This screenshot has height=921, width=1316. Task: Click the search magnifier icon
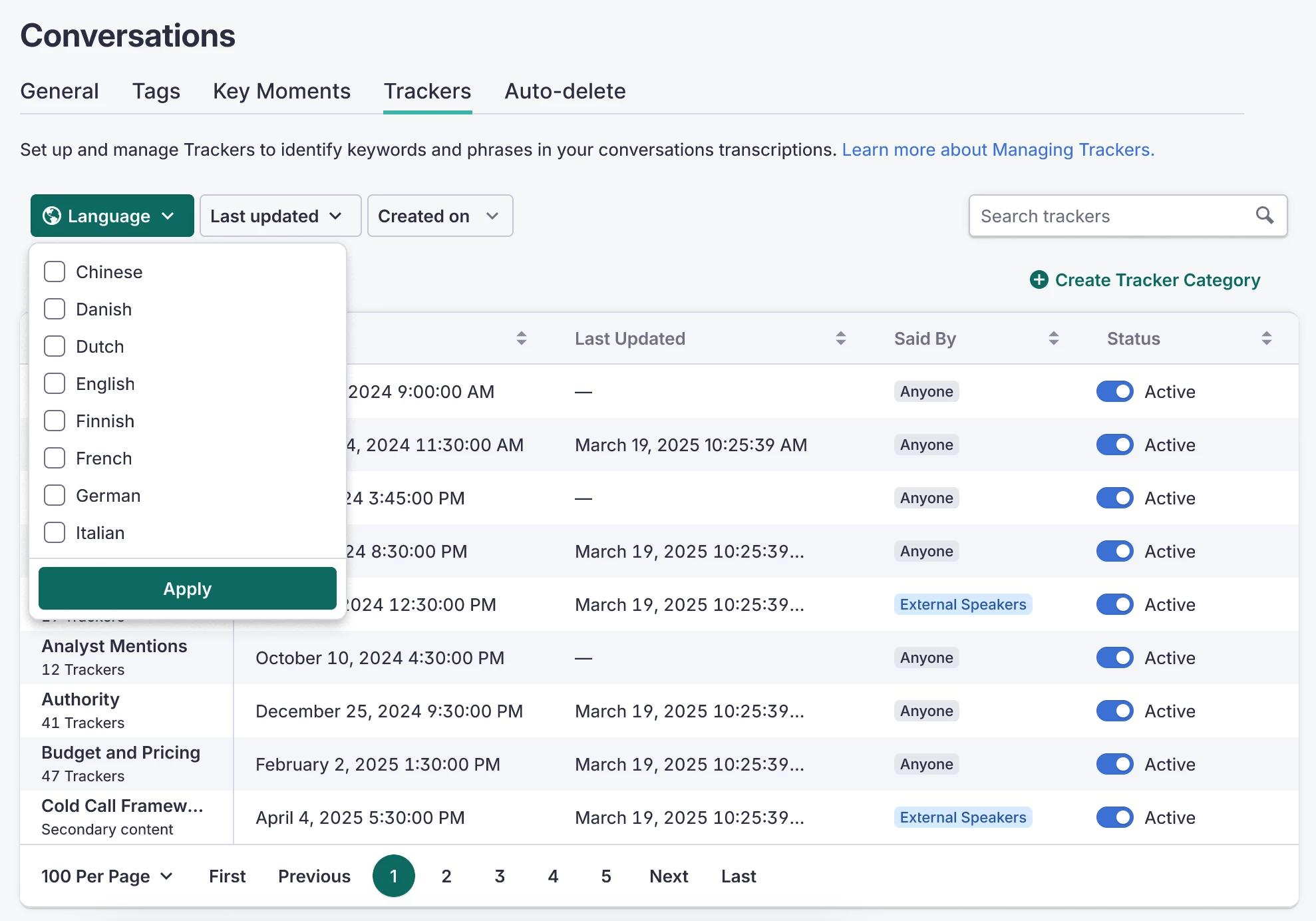[1264, 216]
